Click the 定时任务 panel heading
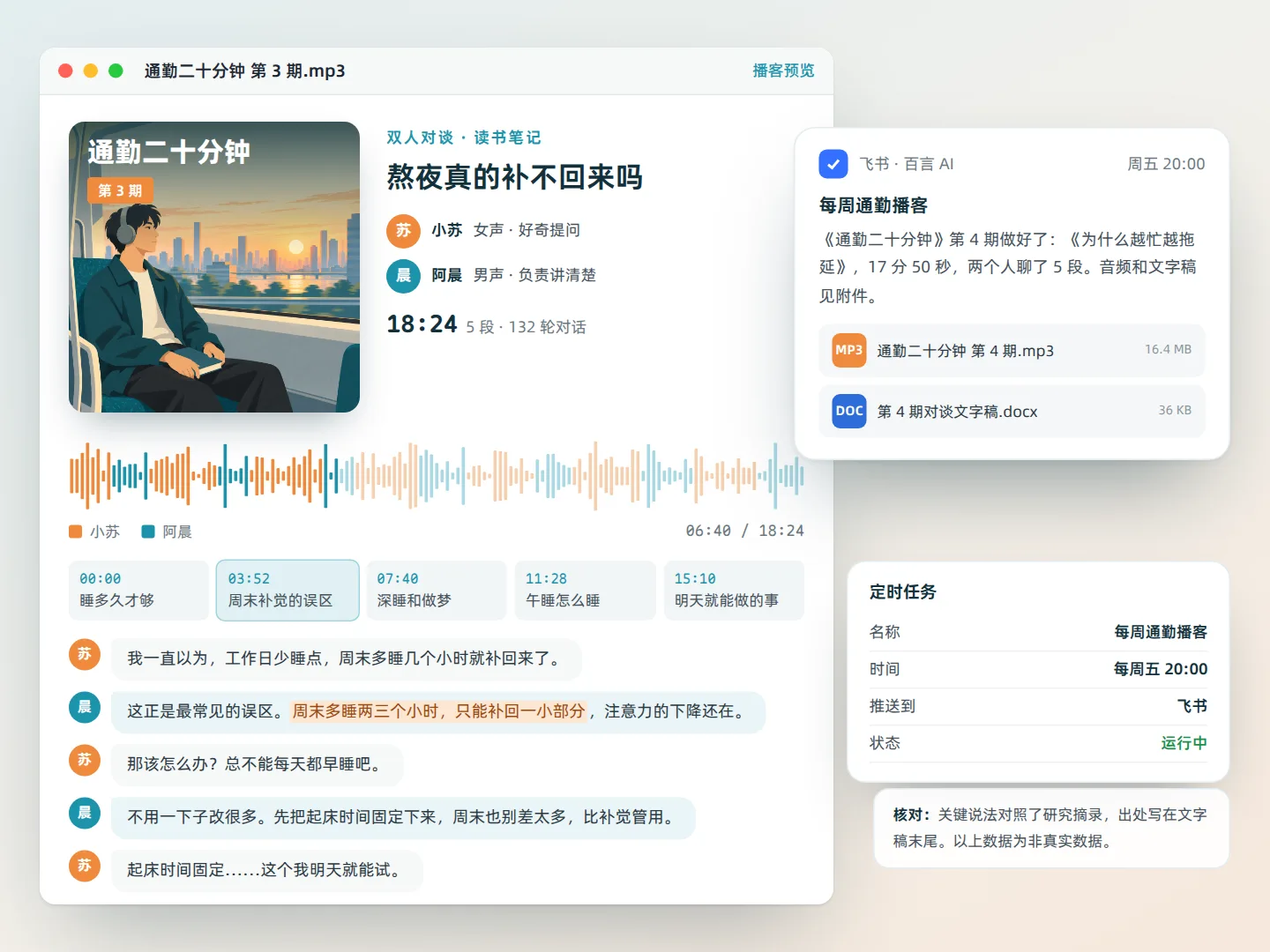The height and width of the screenshot is (952, 1270). click(x=902, y=592)
